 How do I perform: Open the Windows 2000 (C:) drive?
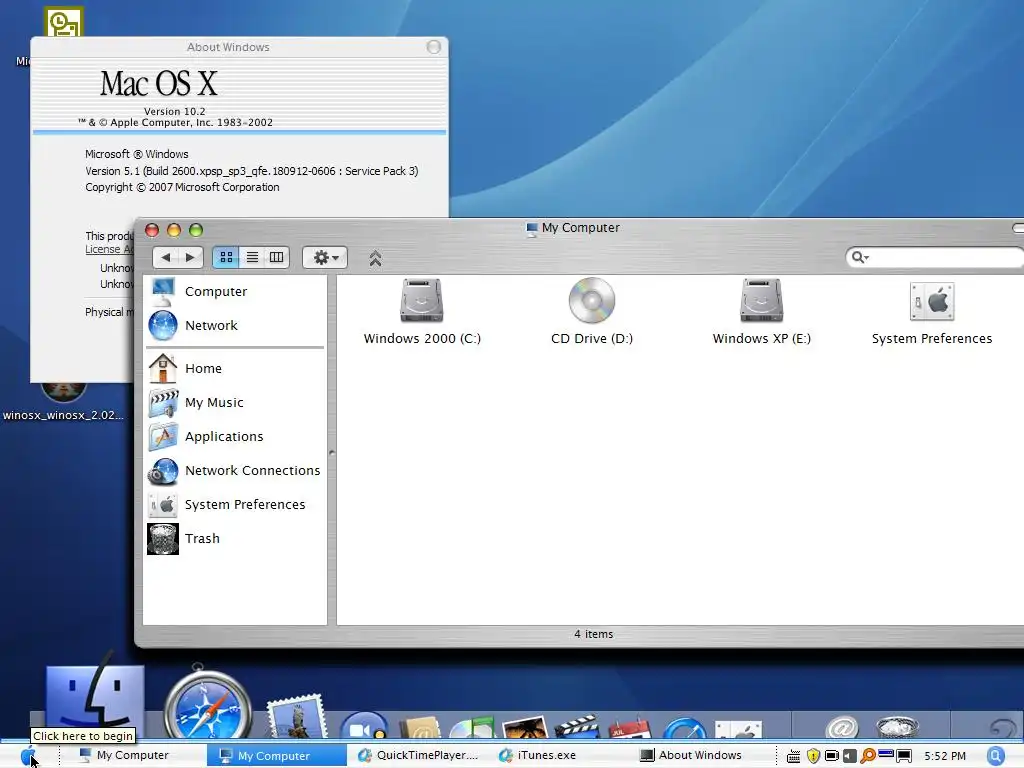[x=422, y=312]
